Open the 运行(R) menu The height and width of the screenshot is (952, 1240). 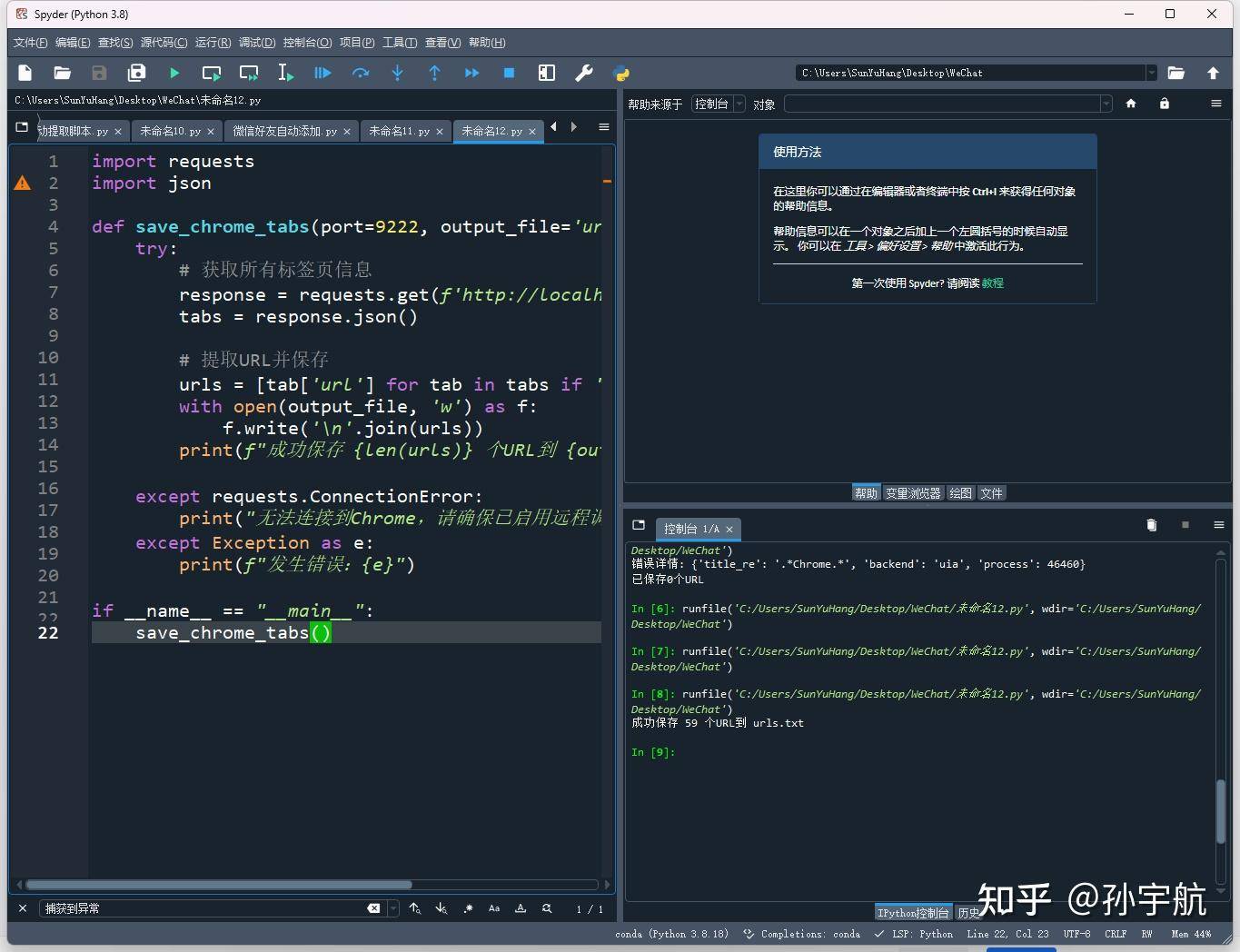[213, 43]
